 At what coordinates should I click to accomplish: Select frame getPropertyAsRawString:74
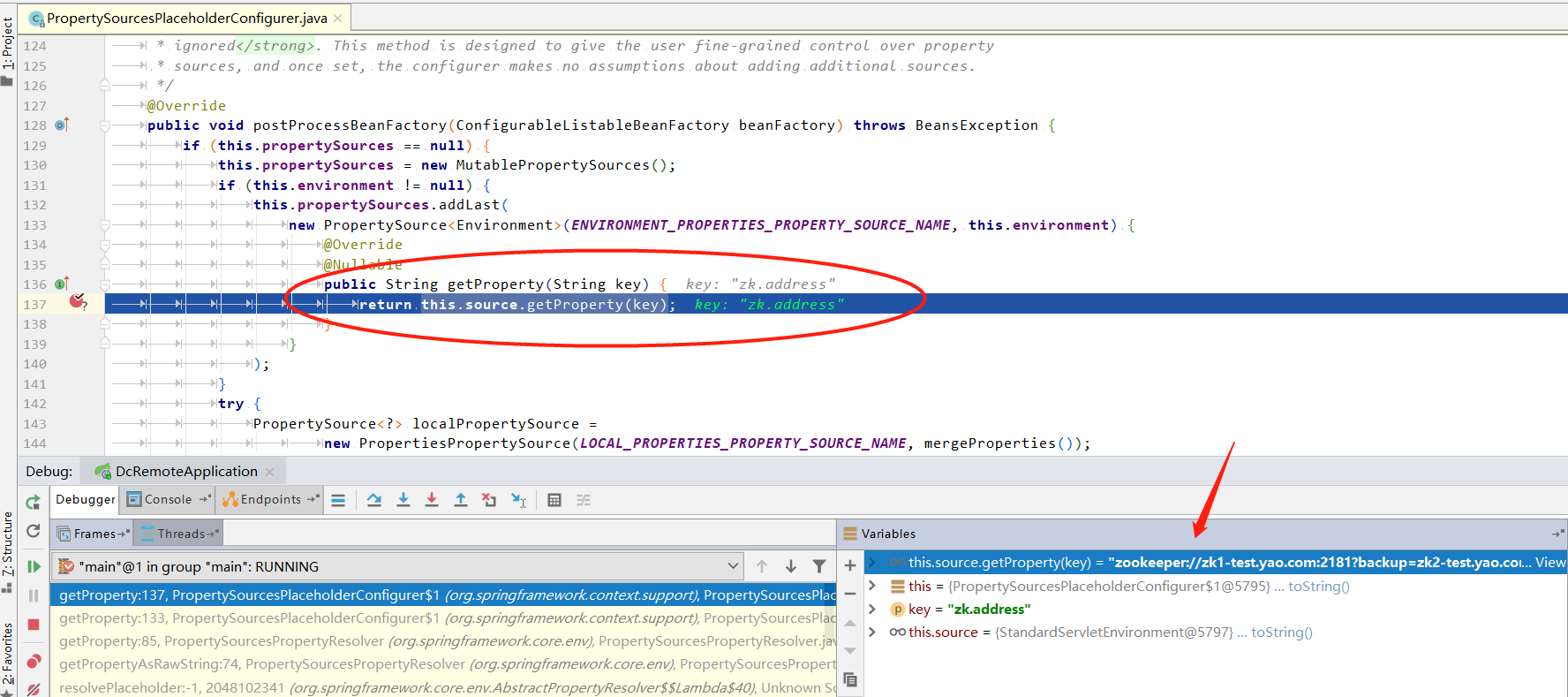443,664
